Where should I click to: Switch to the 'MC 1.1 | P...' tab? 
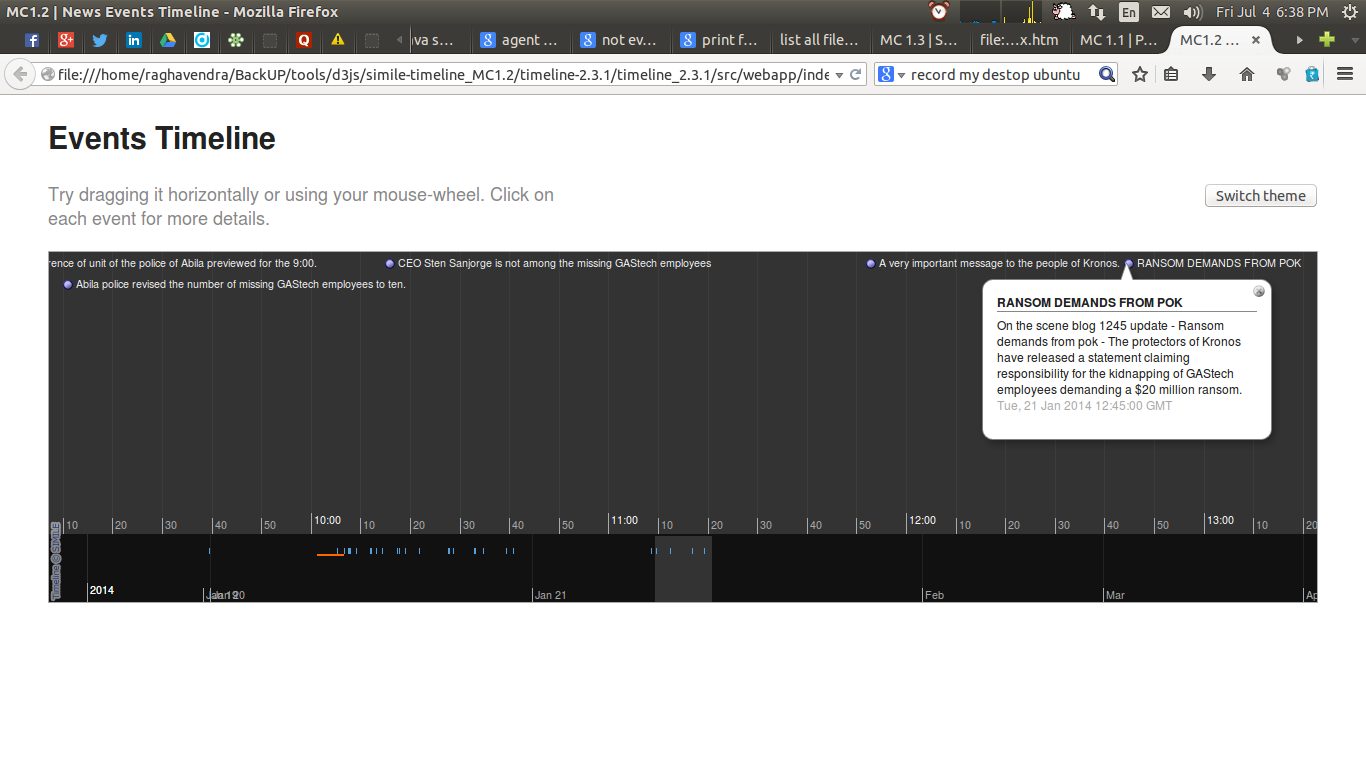[x=1119, y=40]
